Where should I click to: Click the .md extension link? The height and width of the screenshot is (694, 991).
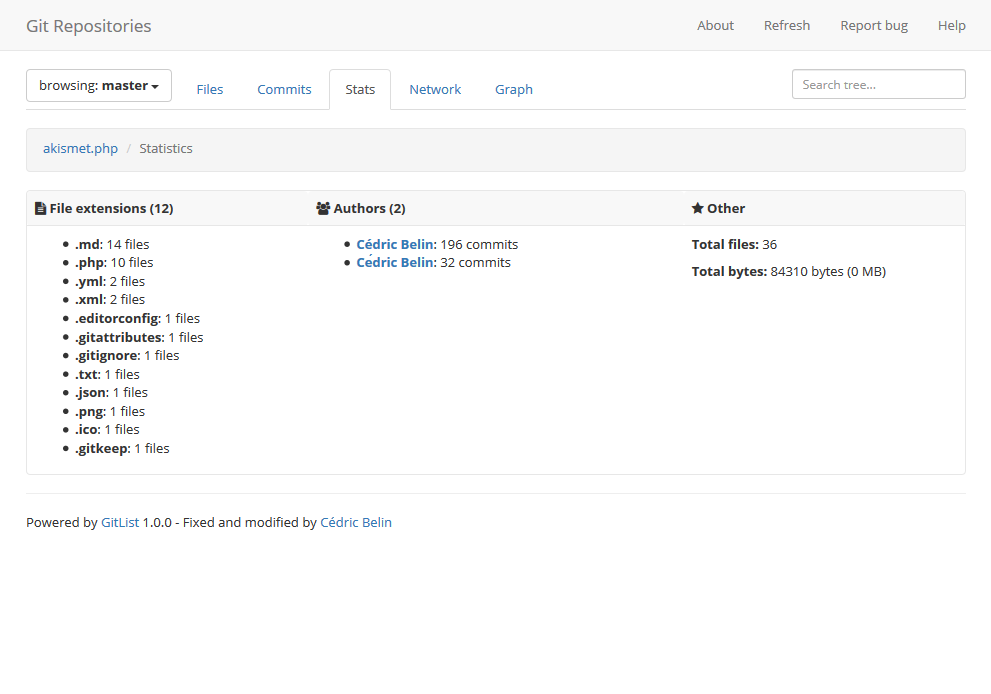pos(87,243)
